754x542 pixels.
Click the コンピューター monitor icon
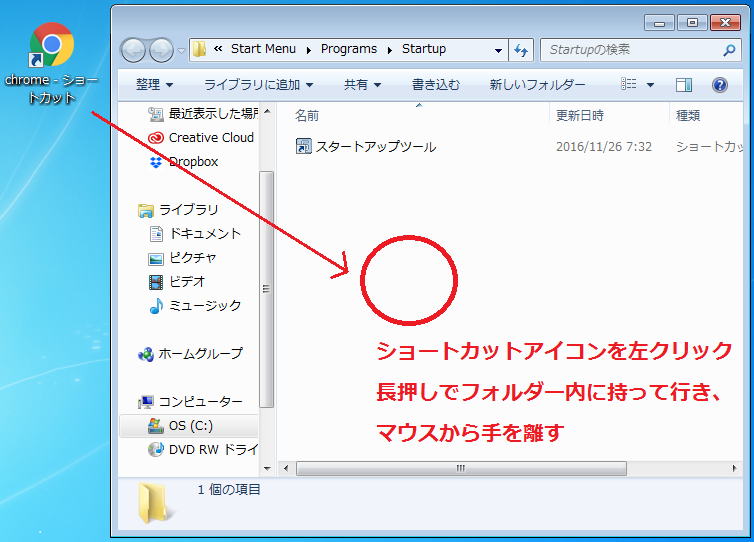146,402
